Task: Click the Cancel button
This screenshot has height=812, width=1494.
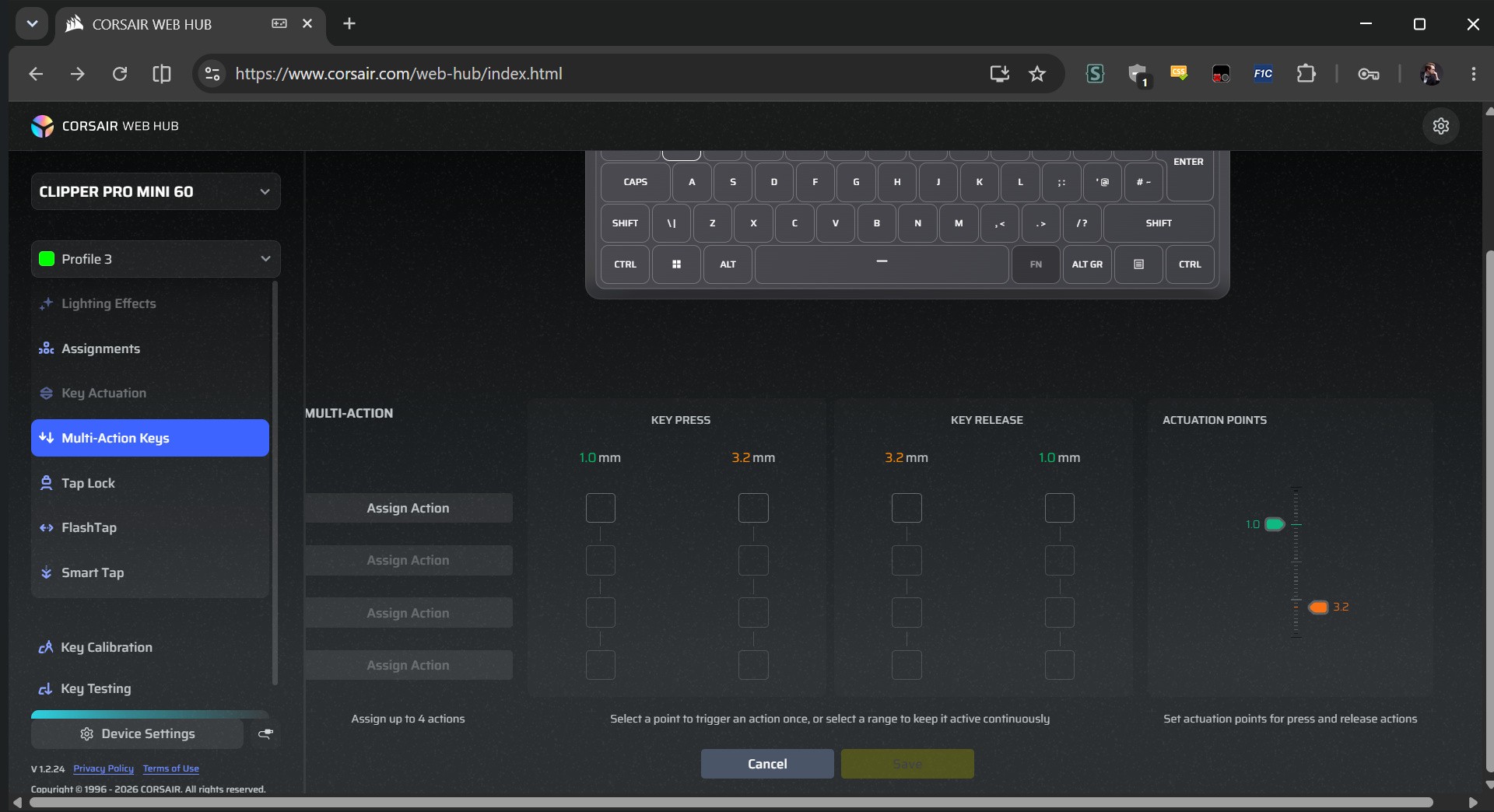Action: coord(767,764)
